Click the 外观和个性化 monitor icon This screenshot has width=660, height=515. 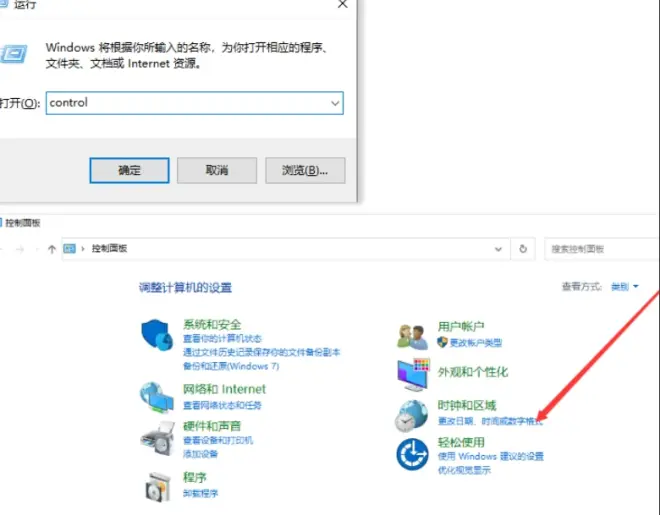click(413, 374)
